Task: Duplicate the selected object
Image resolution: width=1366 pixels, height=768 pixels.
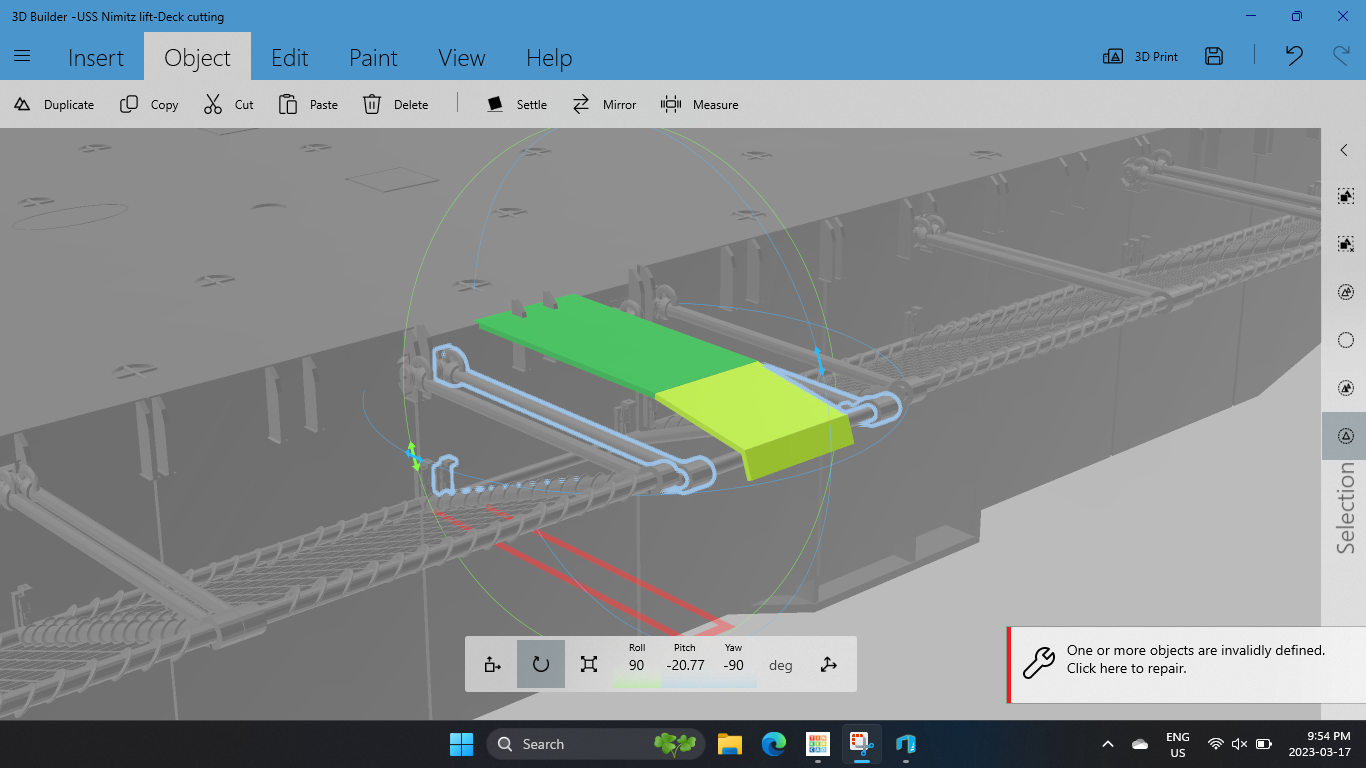Action: (x=54, y=104)
